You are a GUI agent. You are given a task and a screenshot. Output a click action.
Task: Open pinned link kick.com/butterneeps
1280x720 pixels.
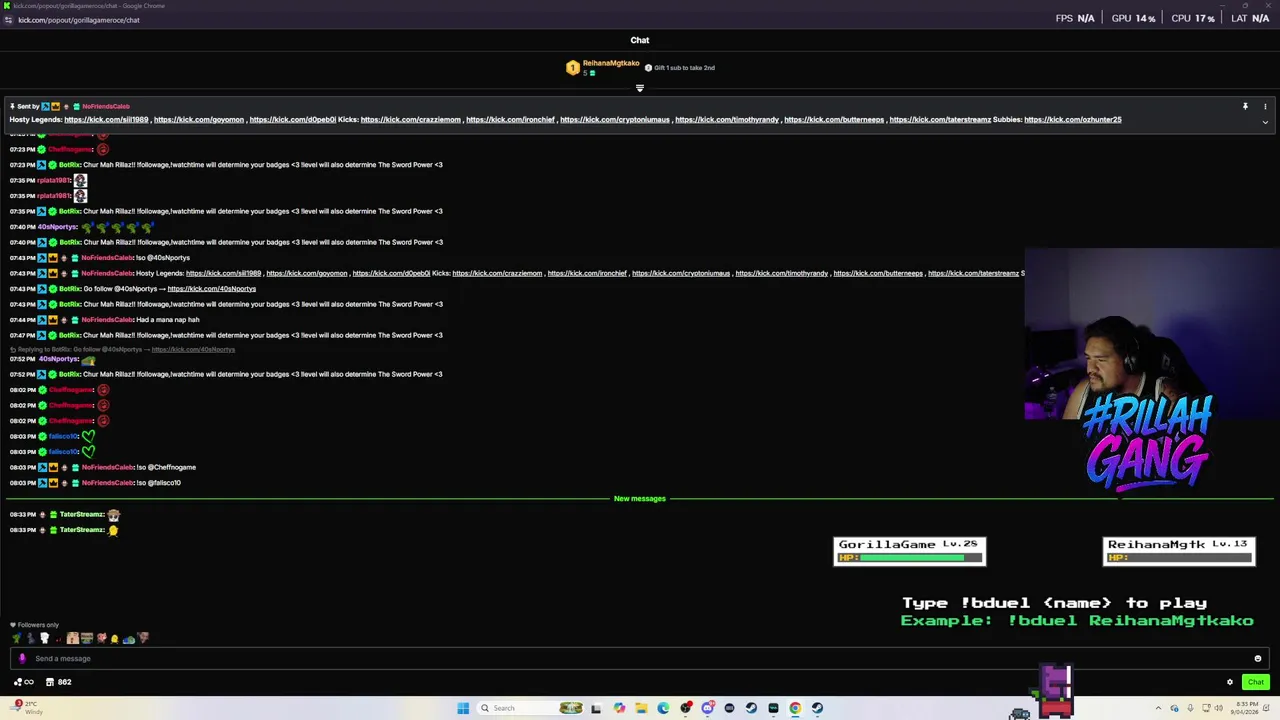pyautogui.click(x=834, y=120)
